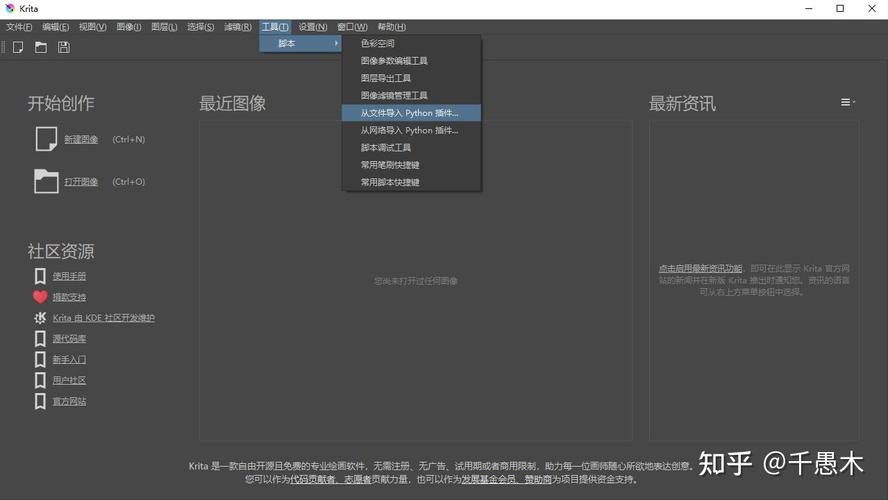This screenshot has height=500, width=888.
Task: Click the new document toolbar icon
Action: pyautogui.click(x=18, y=48)
